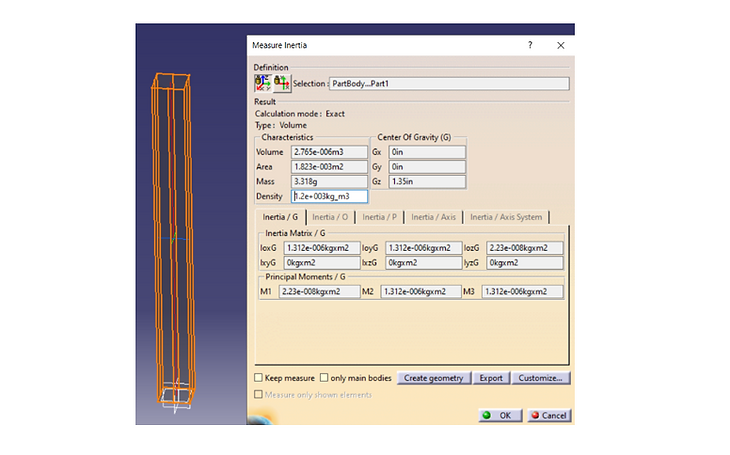The height and width of the screenshot is (455, 730).
Task: Toggle the only main bodies checkbox
Action: [324, 378]
